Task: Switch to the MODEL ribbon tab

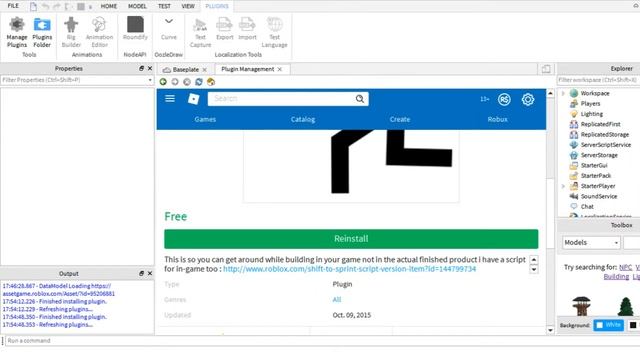Action: coord(137,6)
